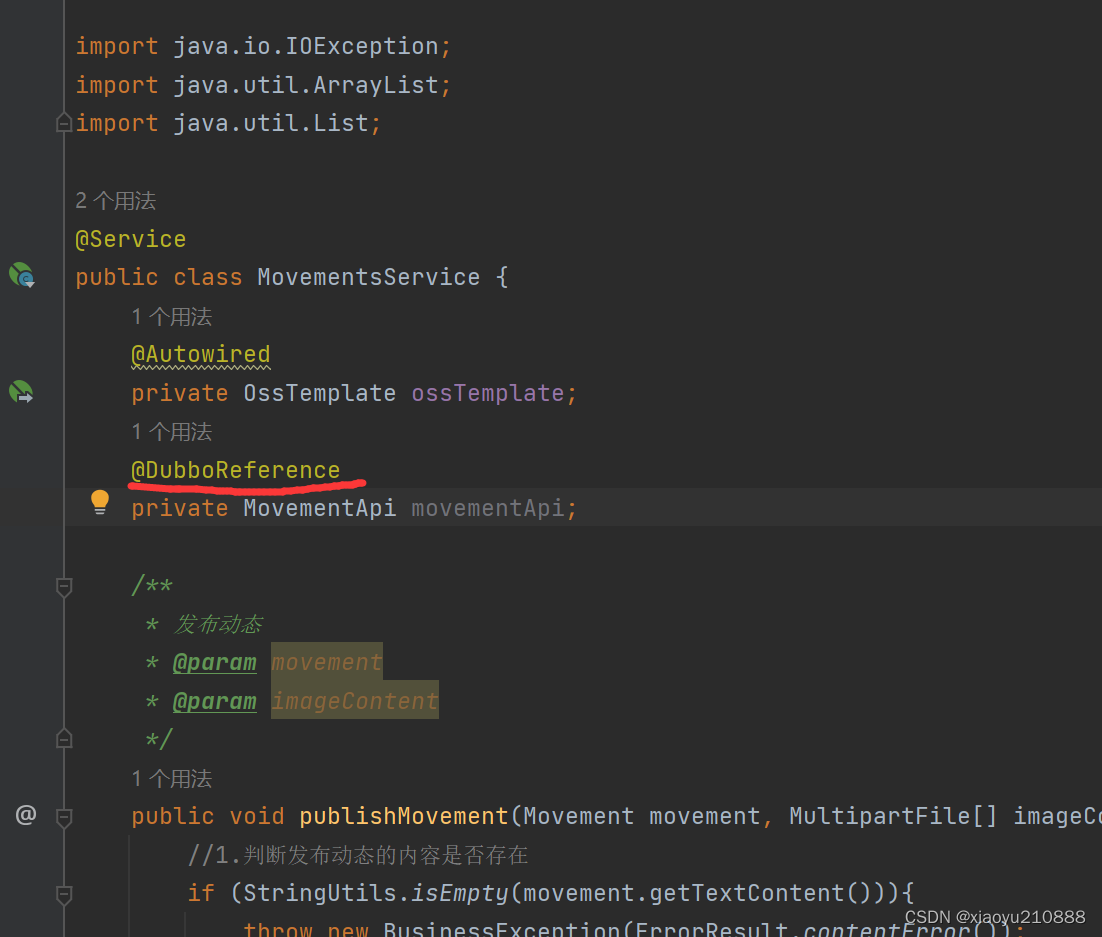Viewport: 1102px width, 937px height.
Task: Collapse the Javadoc comment block fold control
Action: 63,738
